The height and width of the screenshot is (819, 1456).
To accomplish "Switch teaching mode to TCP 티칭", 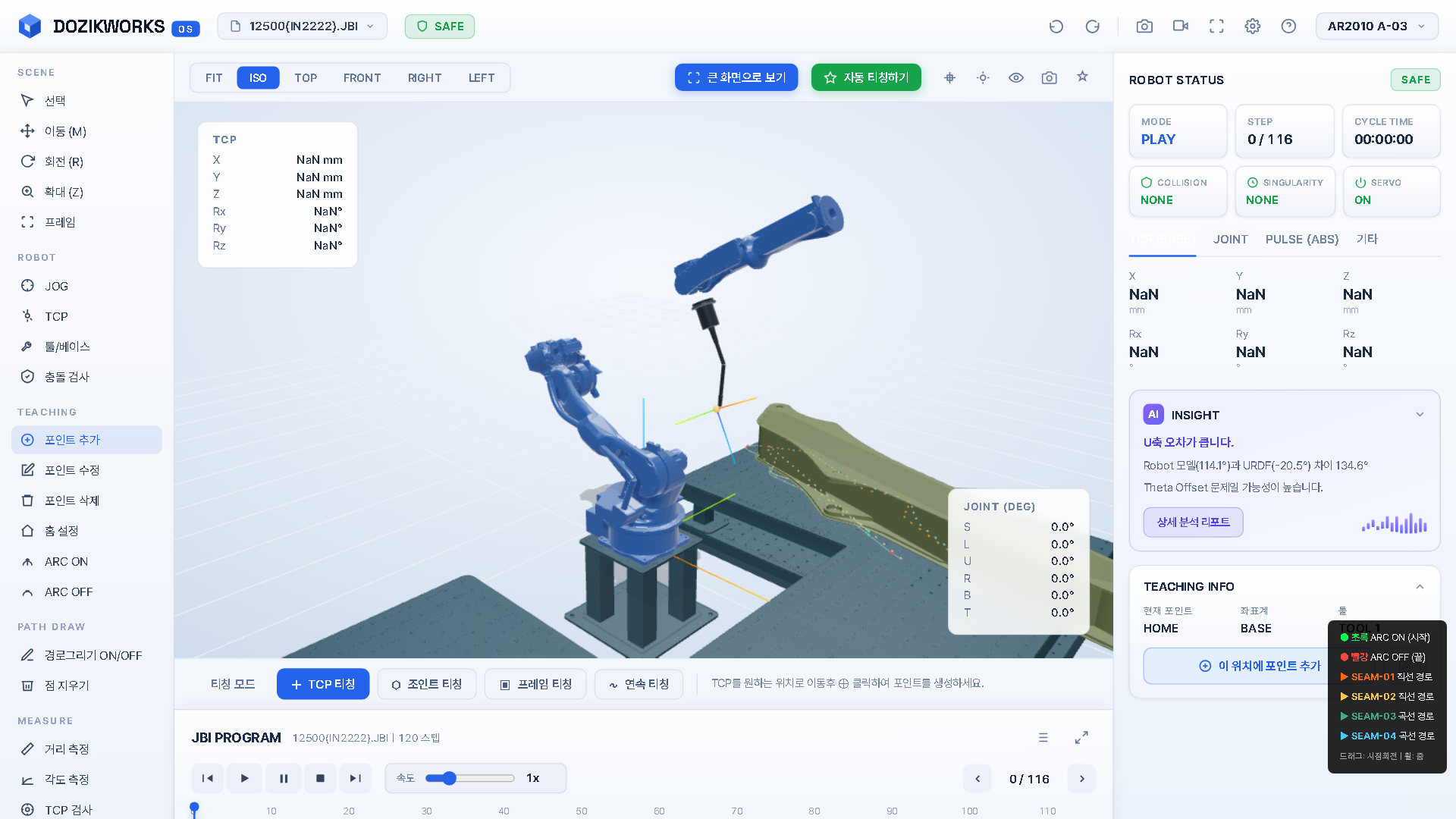I will coord(323,684).
